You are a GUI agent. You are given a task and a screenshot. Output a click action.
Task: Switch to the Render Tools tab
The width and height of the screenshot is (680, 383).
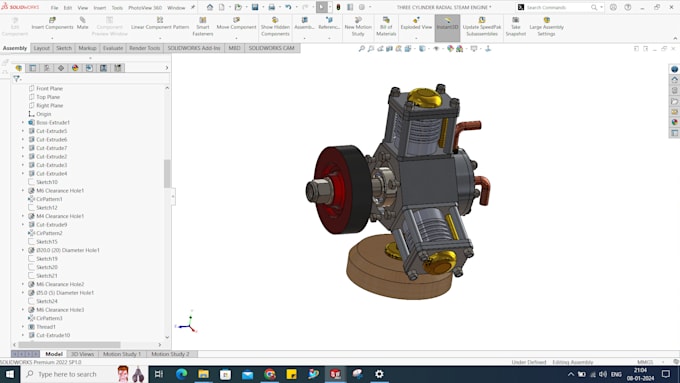(x=144, y=48)
